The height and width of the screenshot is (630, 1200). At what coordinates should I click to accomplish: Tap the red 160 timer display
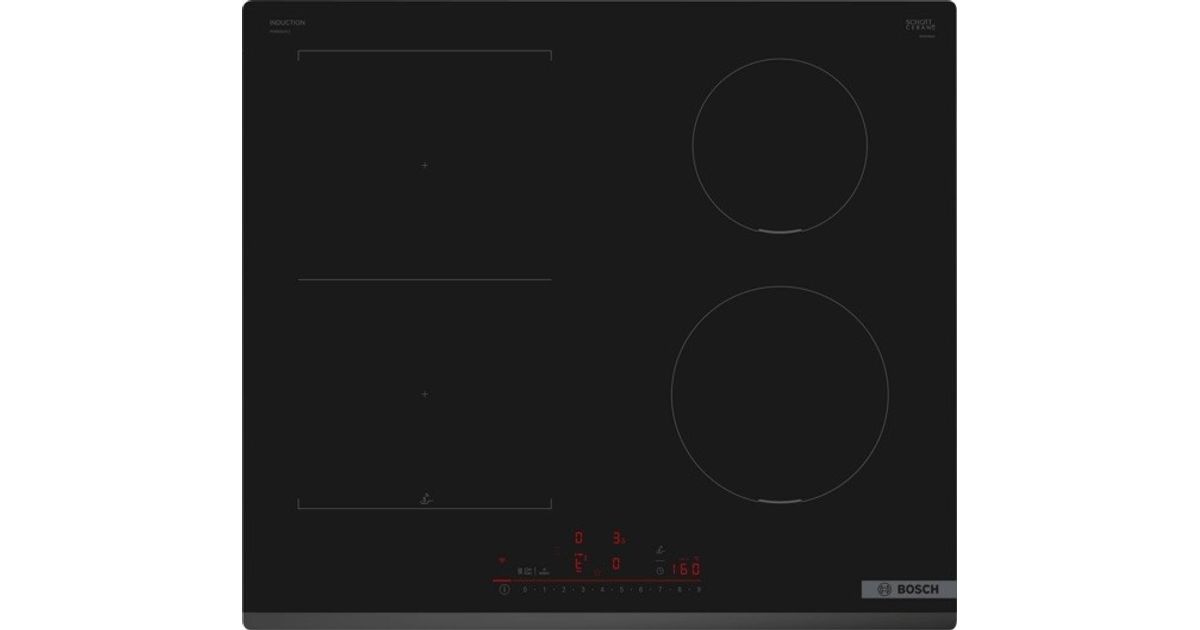pos(685,567)
